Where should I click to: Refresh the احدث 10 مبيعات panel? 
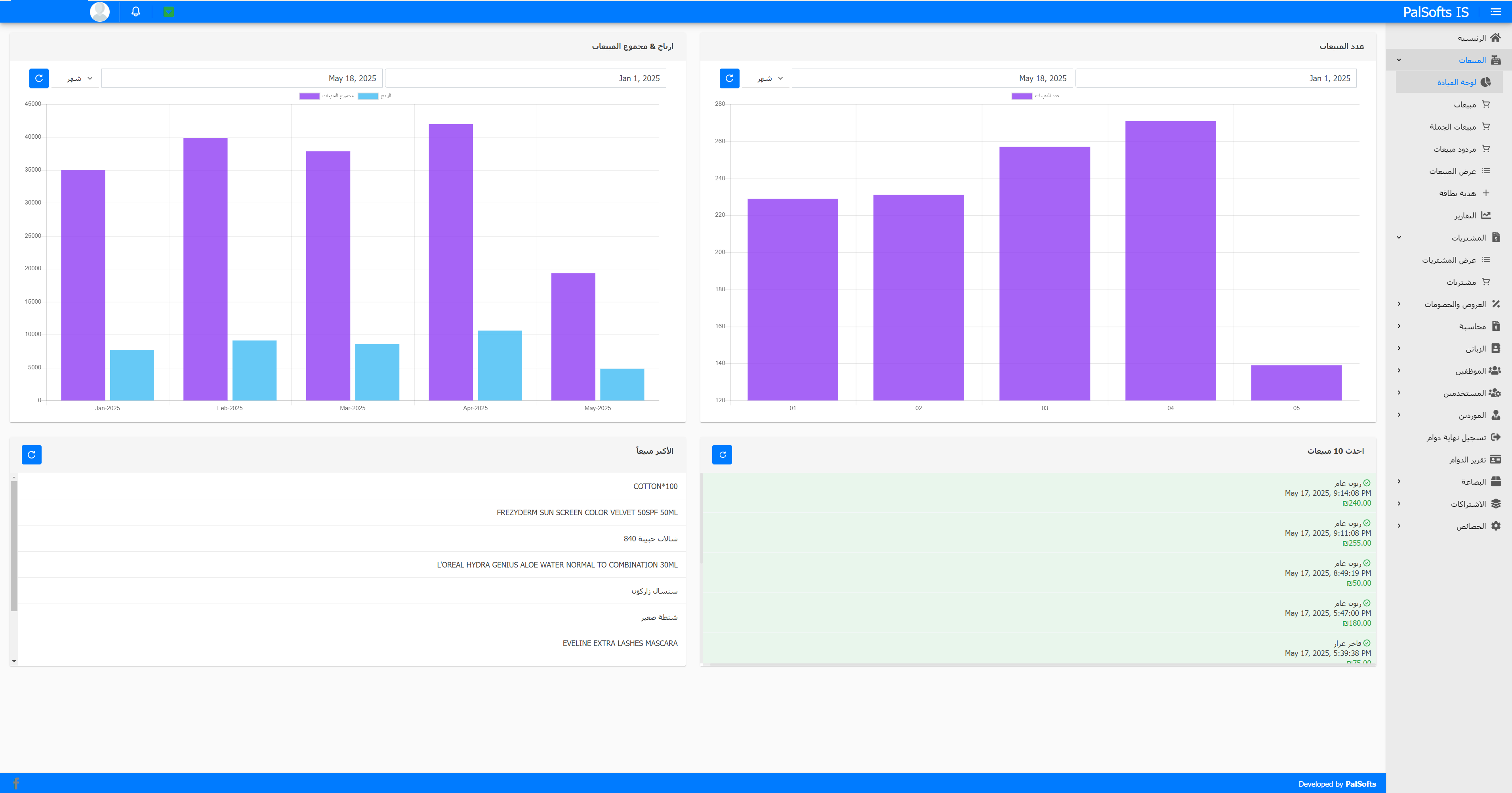coord(722,455)
